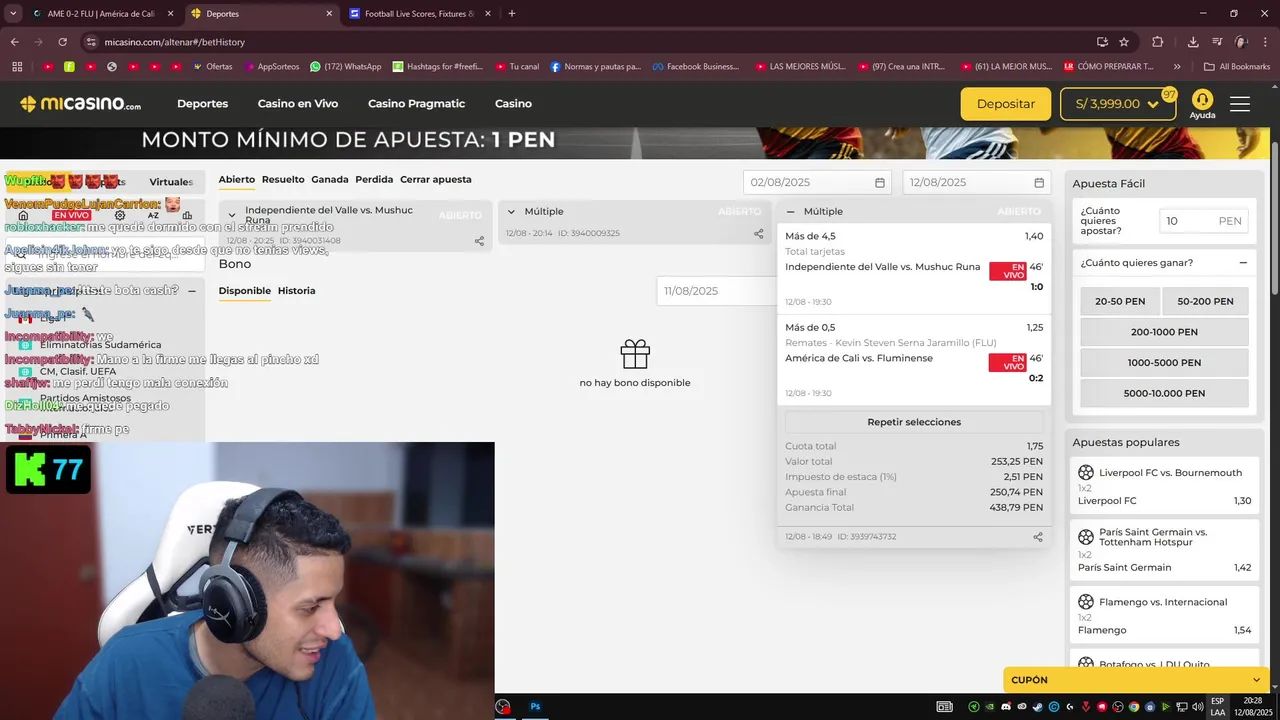Click the micasino.com logo
The height and width of the screenshot is (720, 1280).
pyautogui.click(x=80, y=104)
